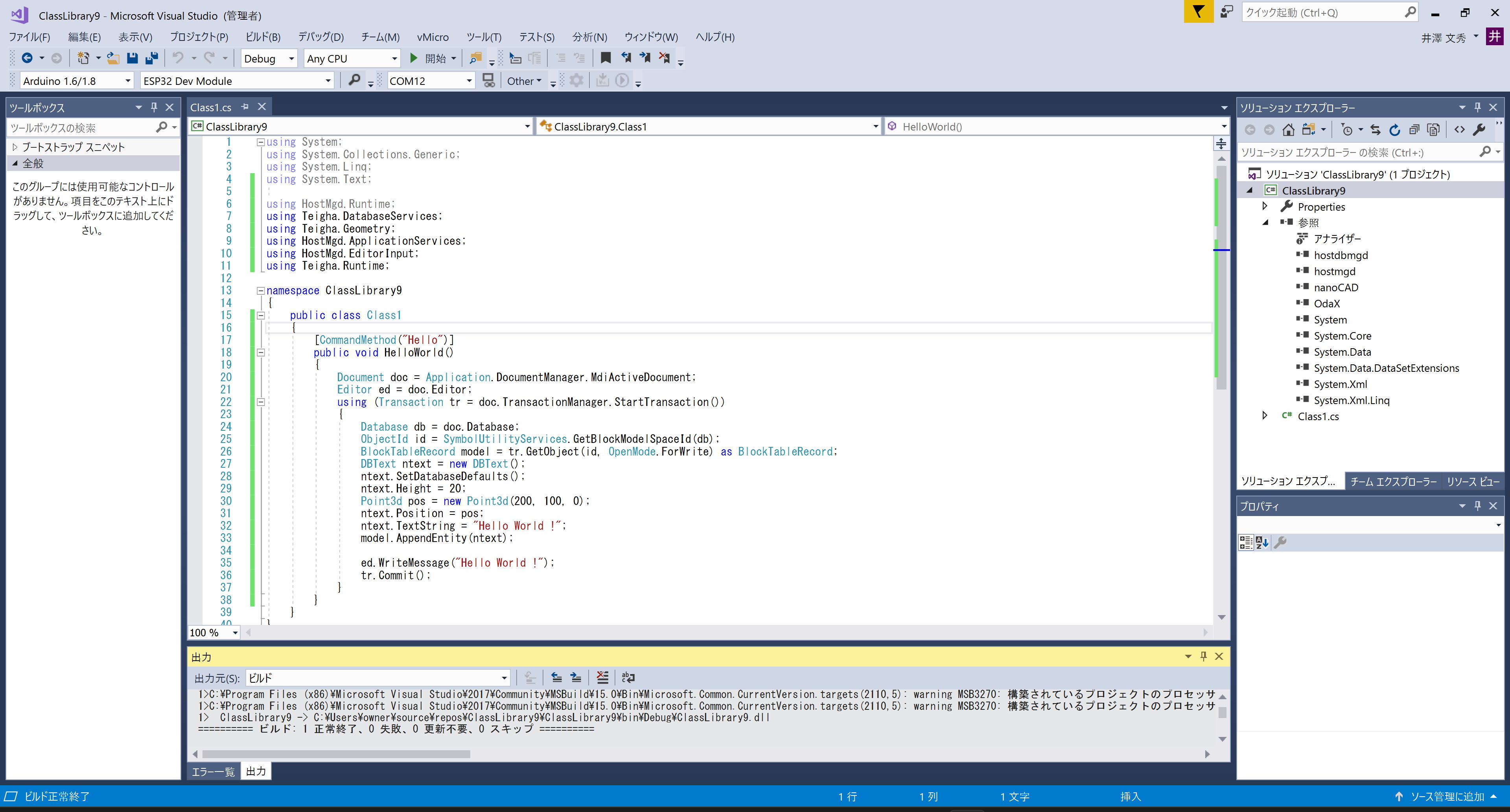Click the Property Pages wrench in Properties panel

point(1280,542)
